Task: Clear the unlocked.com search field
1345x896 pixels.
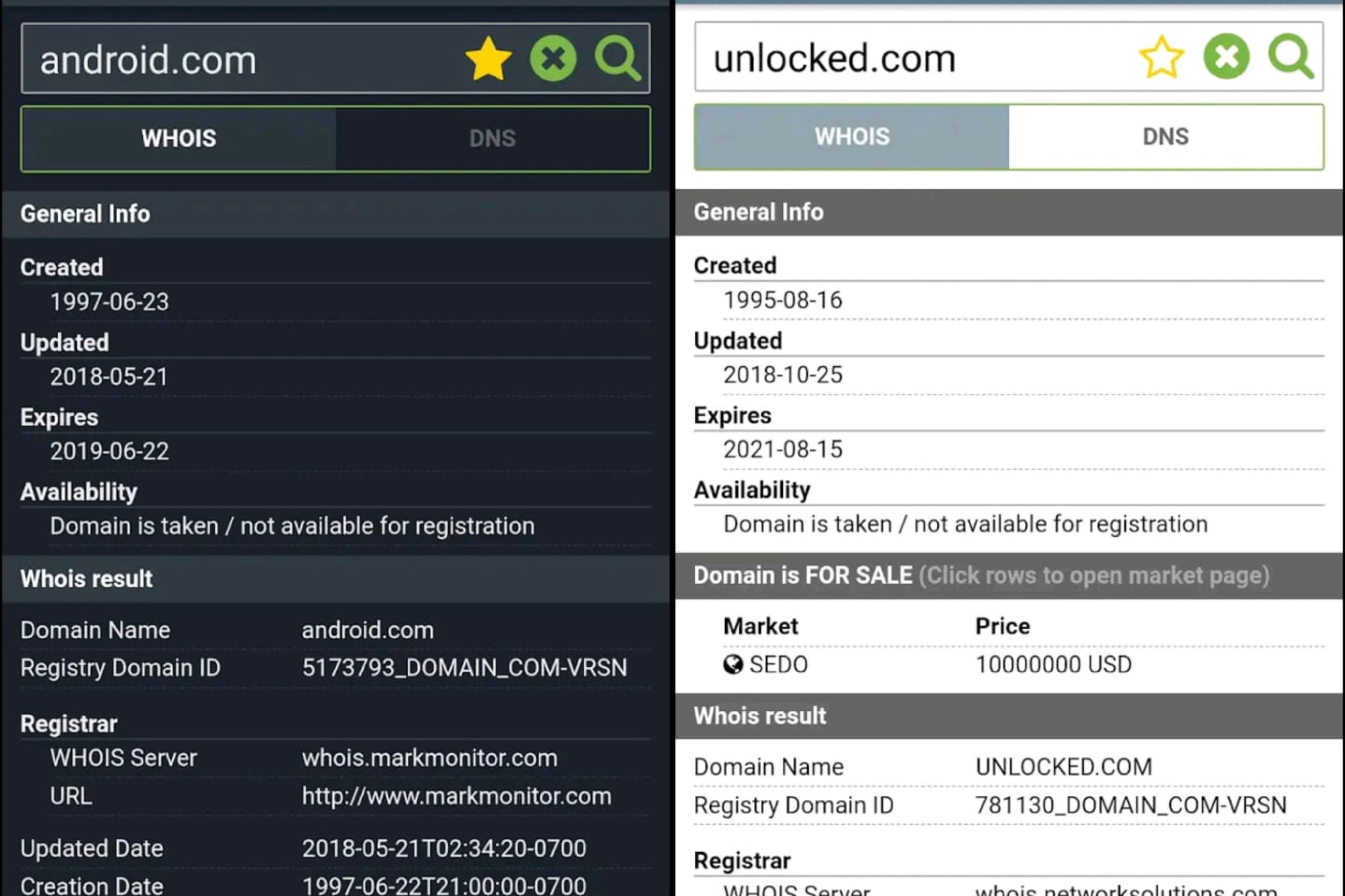Action: [x=1226, y=56]
